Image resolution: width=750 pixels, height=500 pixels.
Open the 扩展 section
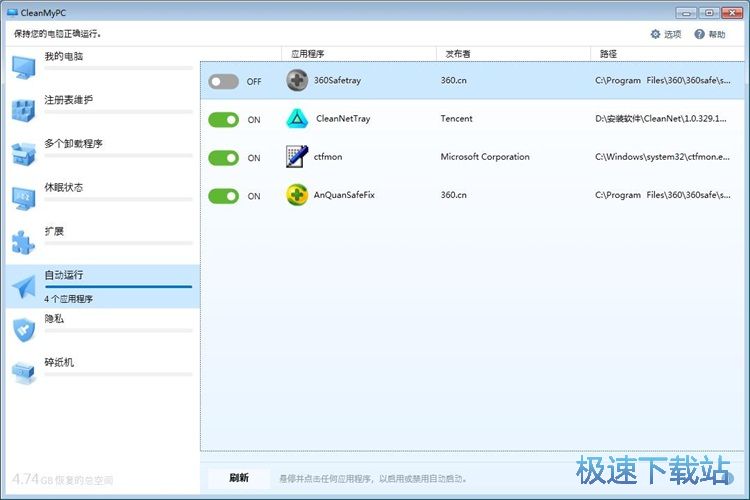coord(54,232)
